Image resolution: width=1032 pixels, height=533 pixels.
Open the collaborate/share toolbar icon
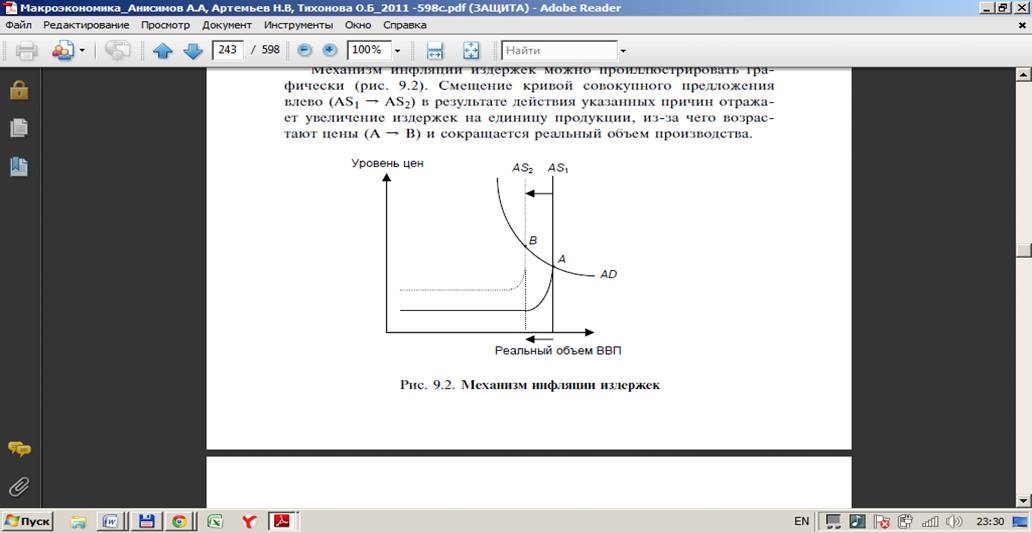[x=63, y=51]
